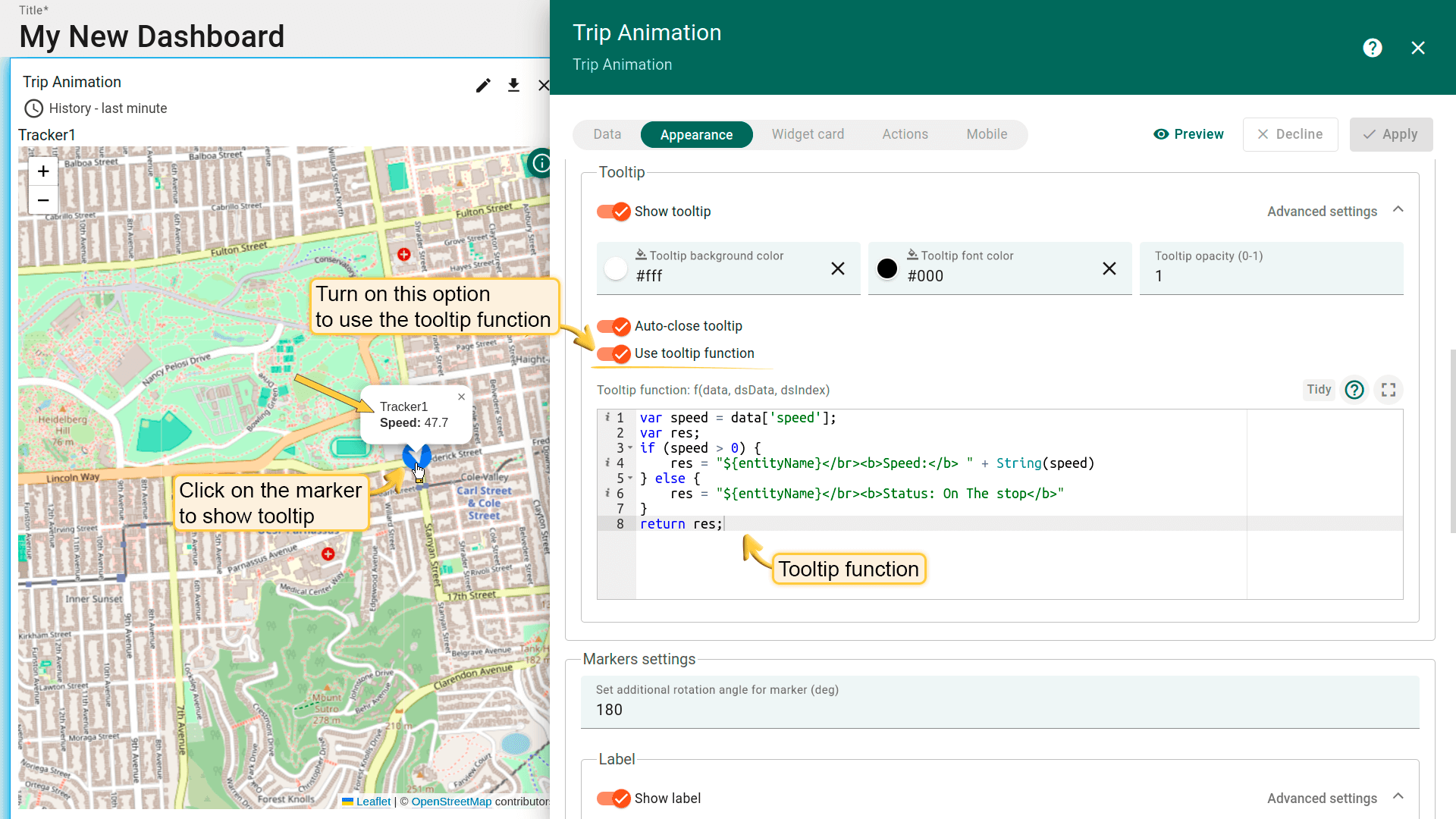Open the History timewindow clock icon
The width and height of the screenshot is (1456, 819).
click(33, 108)
